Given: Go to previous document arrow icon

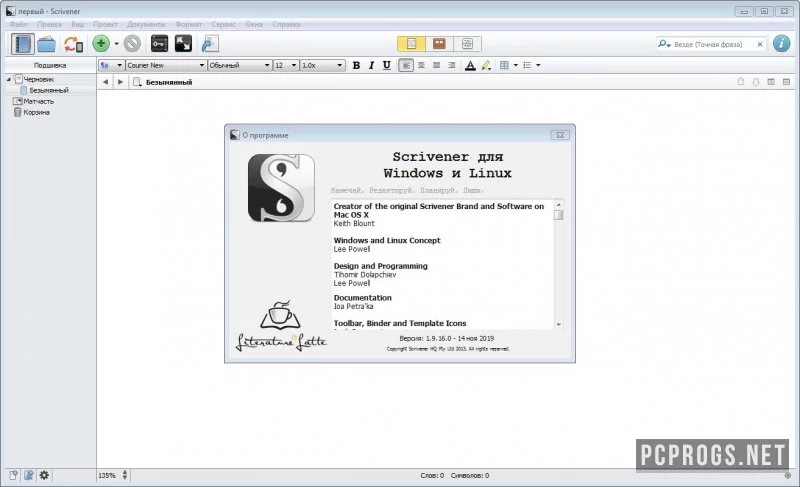Looking at the screenshot, I should click(740, 82).
